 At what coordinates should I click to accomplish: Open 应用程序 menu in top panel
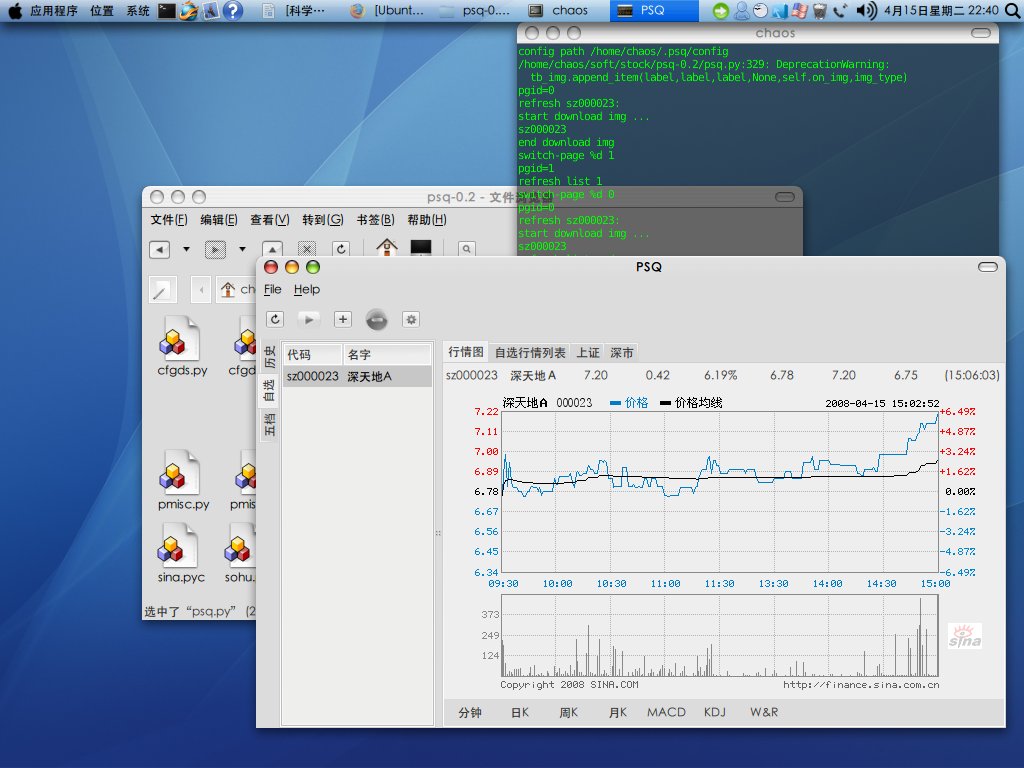click(x=54, y=10)
